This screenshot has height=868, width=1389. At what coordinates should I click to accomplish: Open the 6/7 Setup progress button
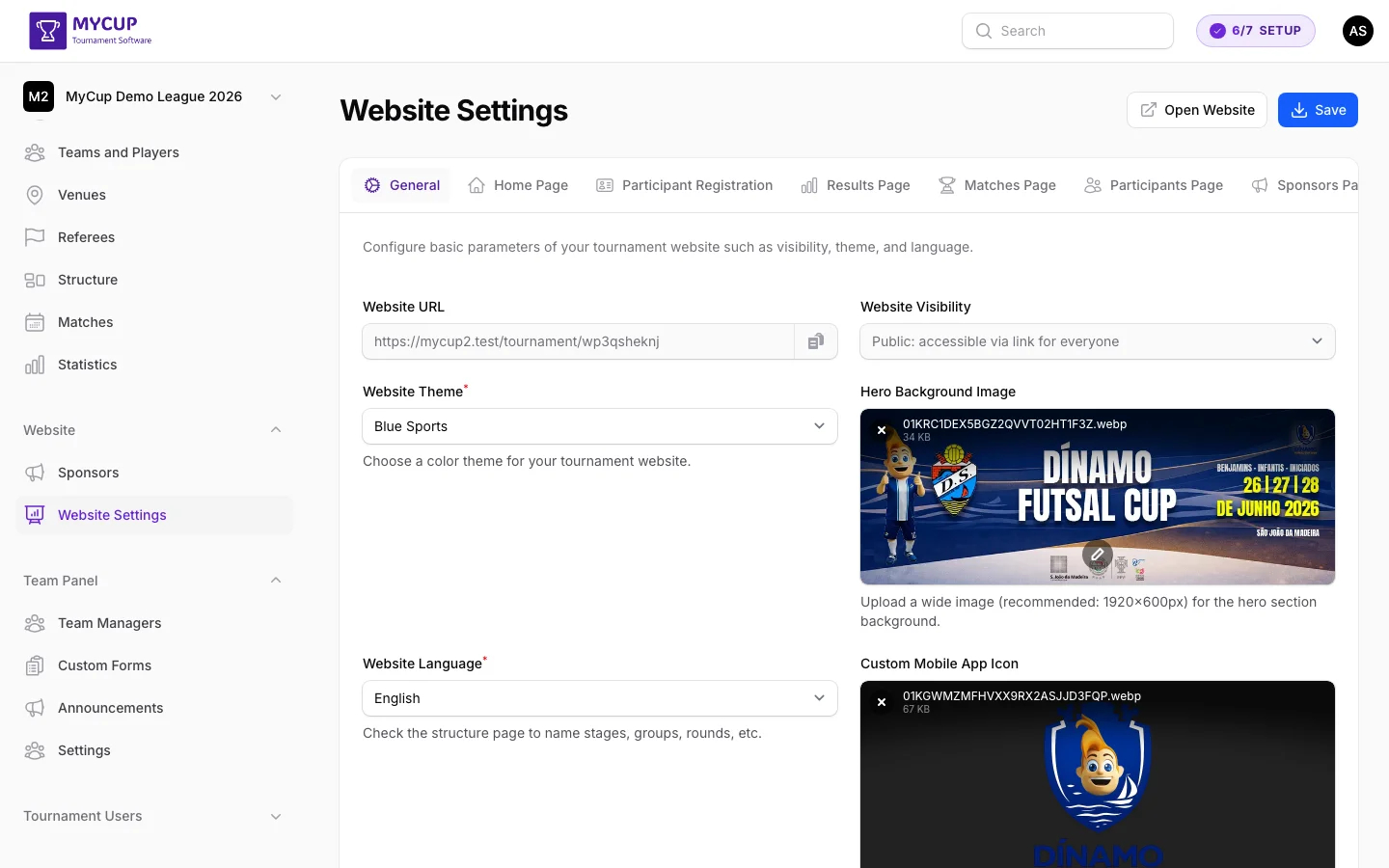click(1256, 31)
